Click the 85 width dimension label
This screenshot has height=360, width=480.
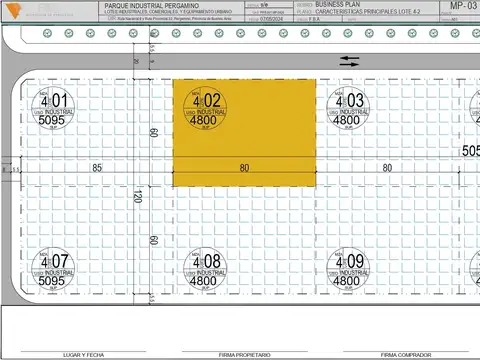click(97, 168)
